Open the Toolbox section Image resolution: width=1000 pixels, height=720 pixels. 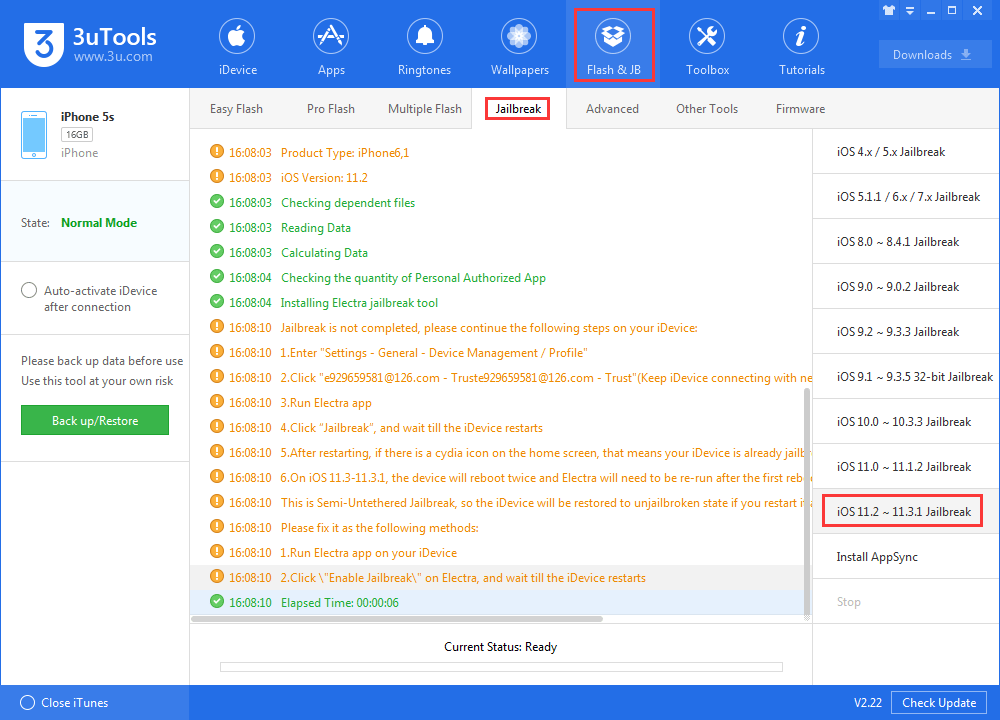tap(707, 46)
